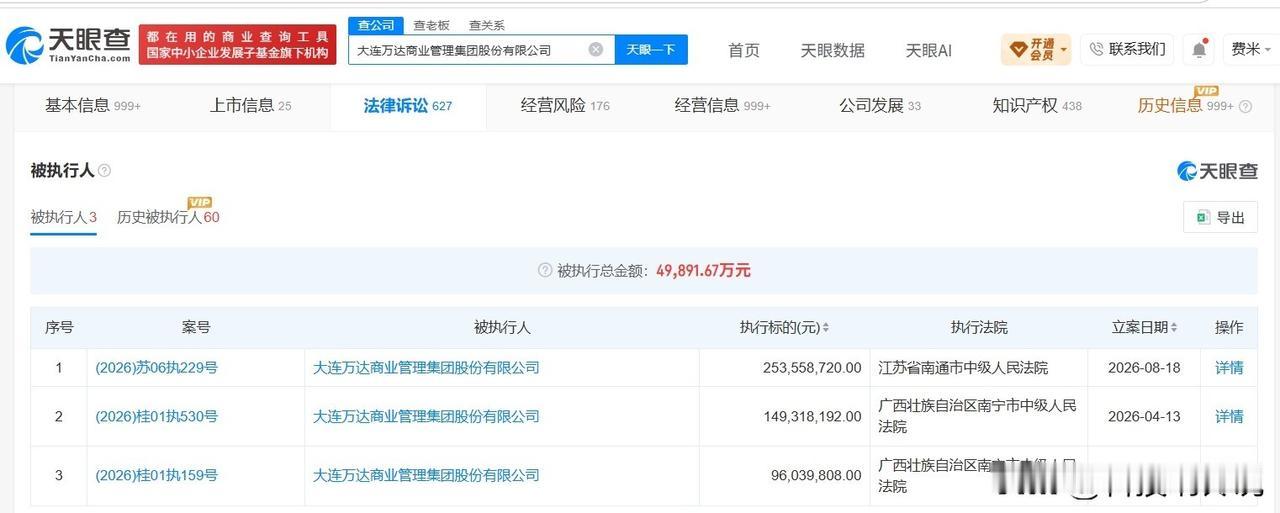Screen dimensions: 1280x513
Task: Click the 序号 column header
Action: click(x=59, y=327)
